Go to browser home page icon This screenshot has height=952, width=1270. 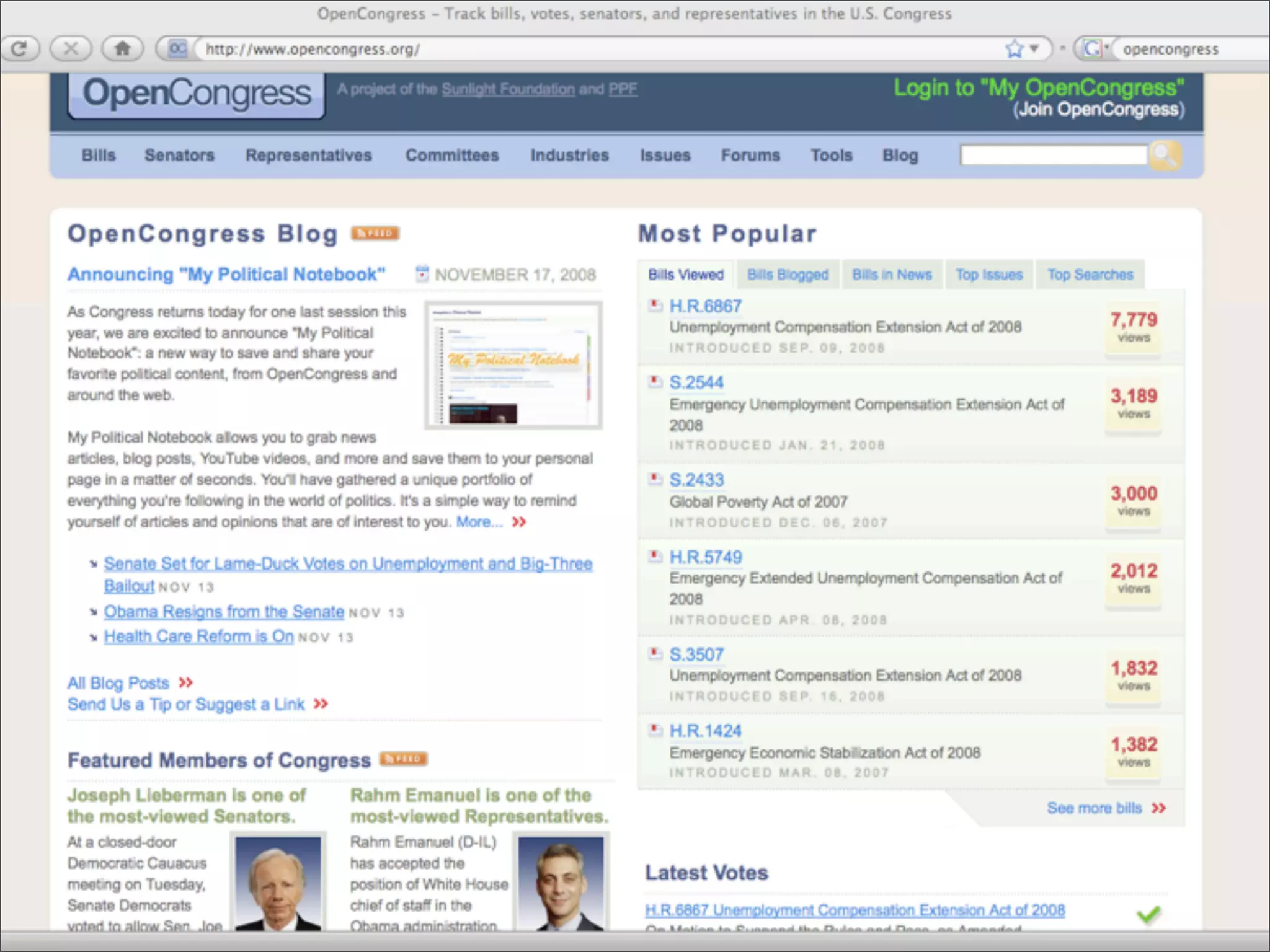tap(122, 48)
